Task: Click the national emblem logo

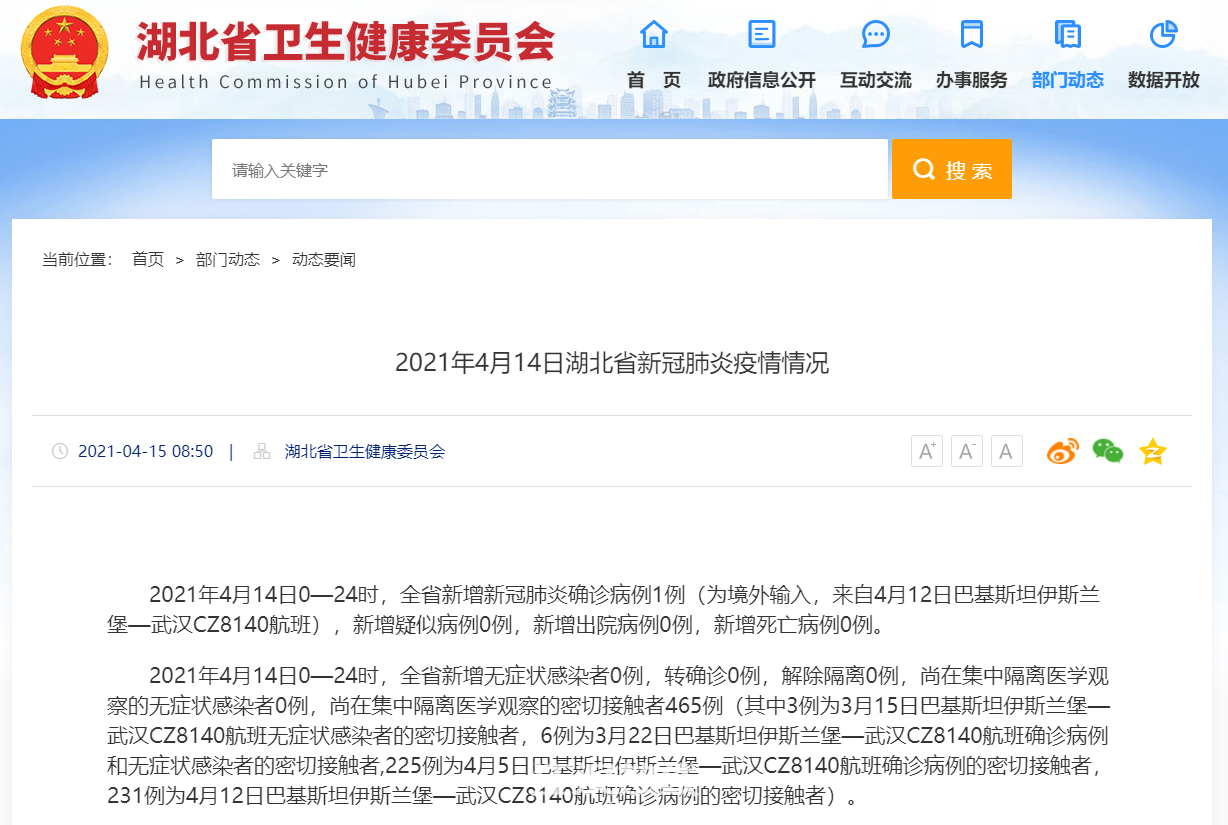Action: coord(65,53)
